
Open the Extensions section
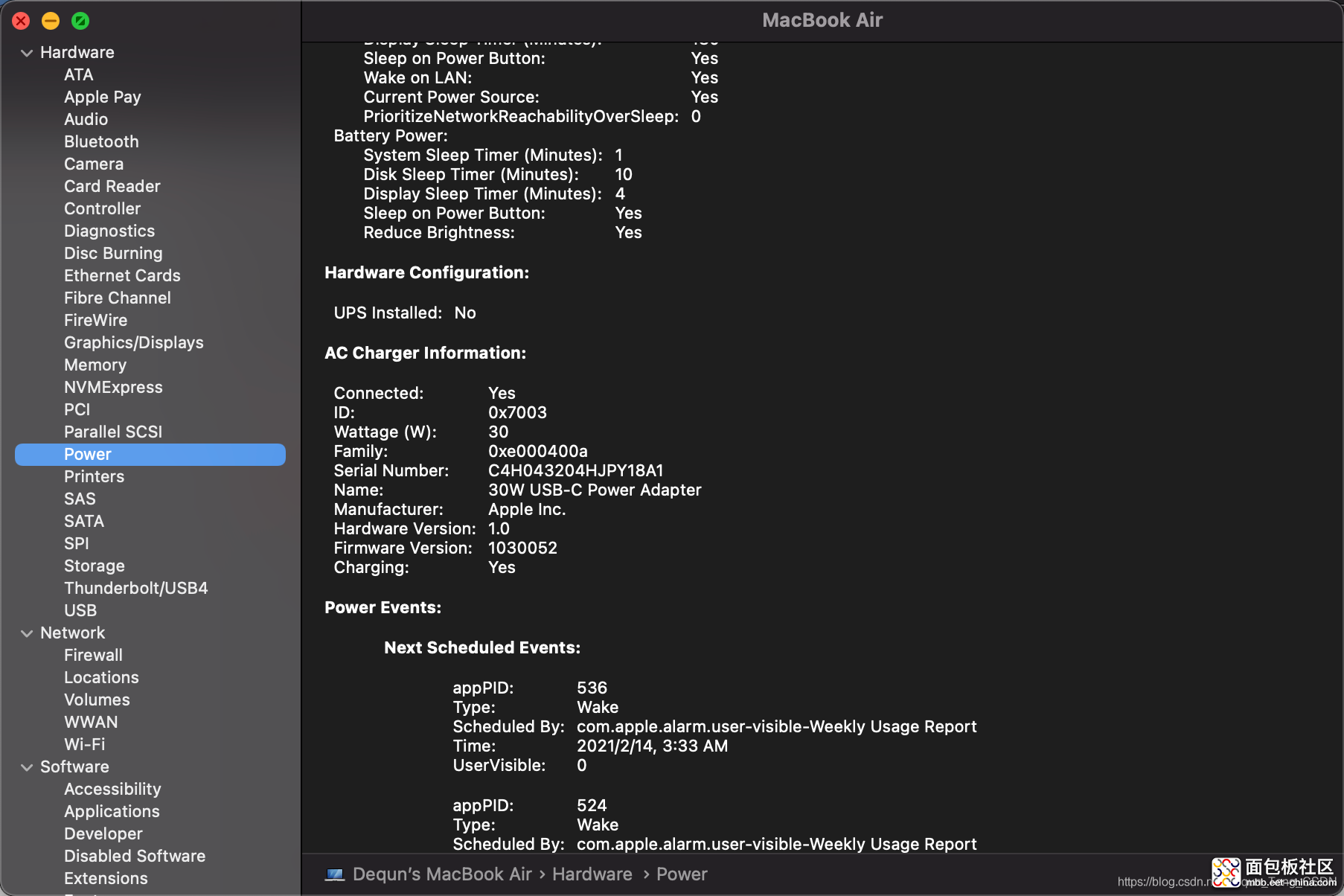tap(106, 879)
